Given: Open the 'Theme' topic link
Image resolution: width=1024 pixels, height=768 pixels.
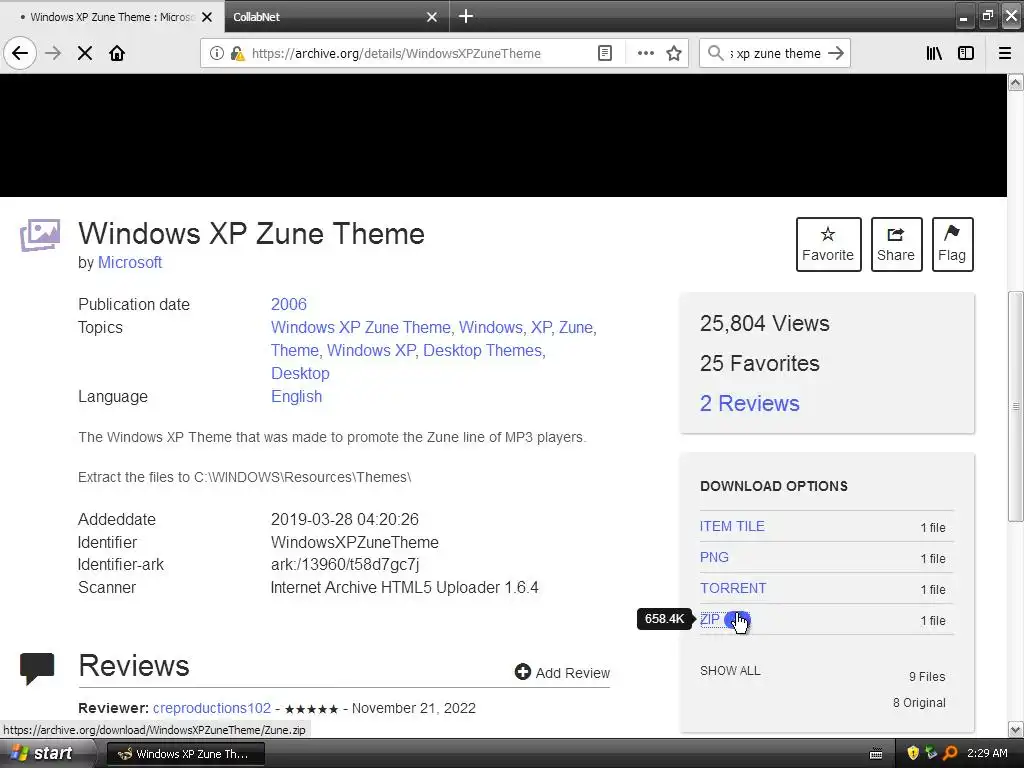Looking at the screenshot, I should (295, 350).
